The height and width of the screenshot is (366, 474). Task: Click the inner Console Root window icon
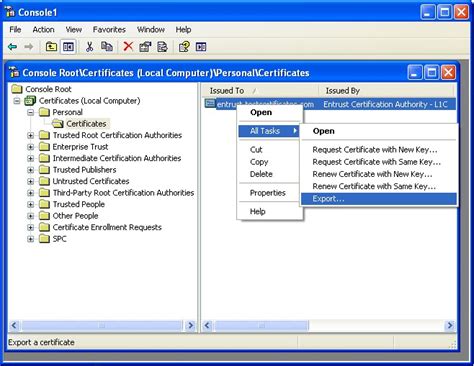[14, 72]
